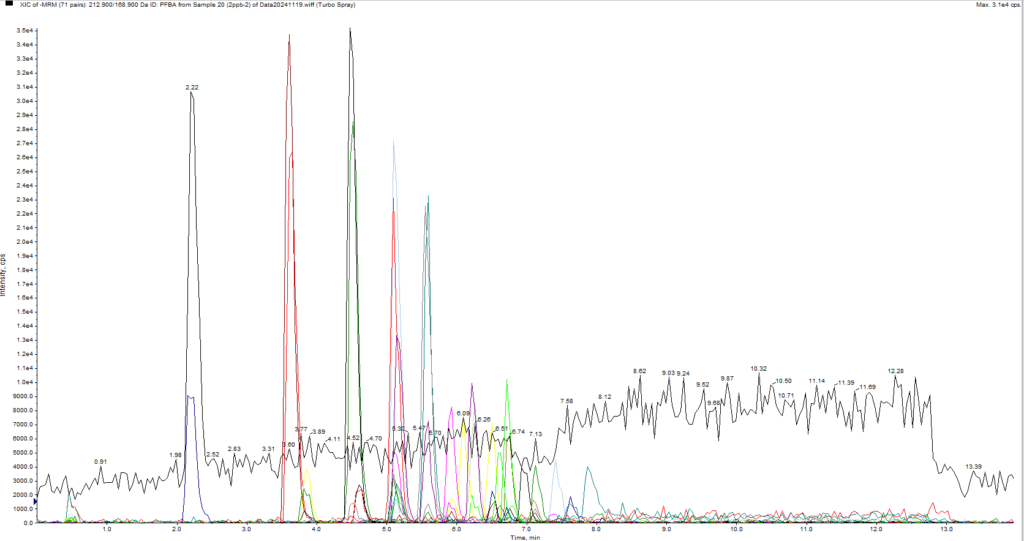Select the peak label 0.91

pos(100,461)
